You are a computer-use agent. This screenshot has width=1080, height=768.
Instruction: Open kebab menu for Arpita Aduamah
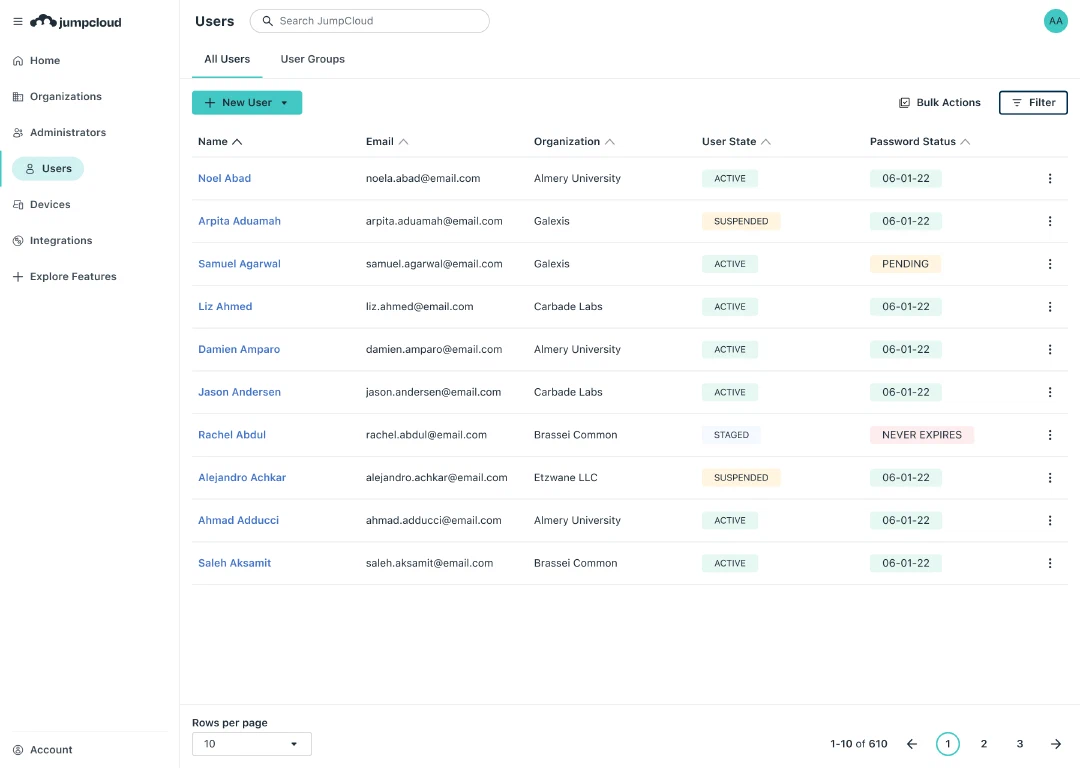pos(1050,221)
